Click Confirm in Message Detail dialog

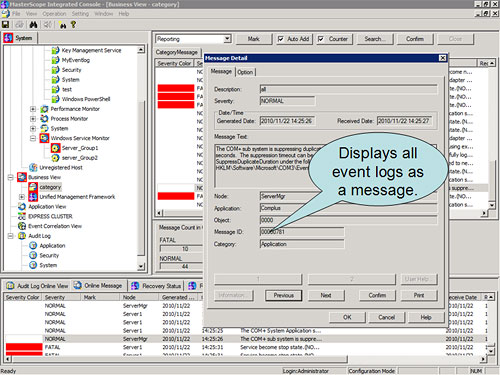(377, 295)
